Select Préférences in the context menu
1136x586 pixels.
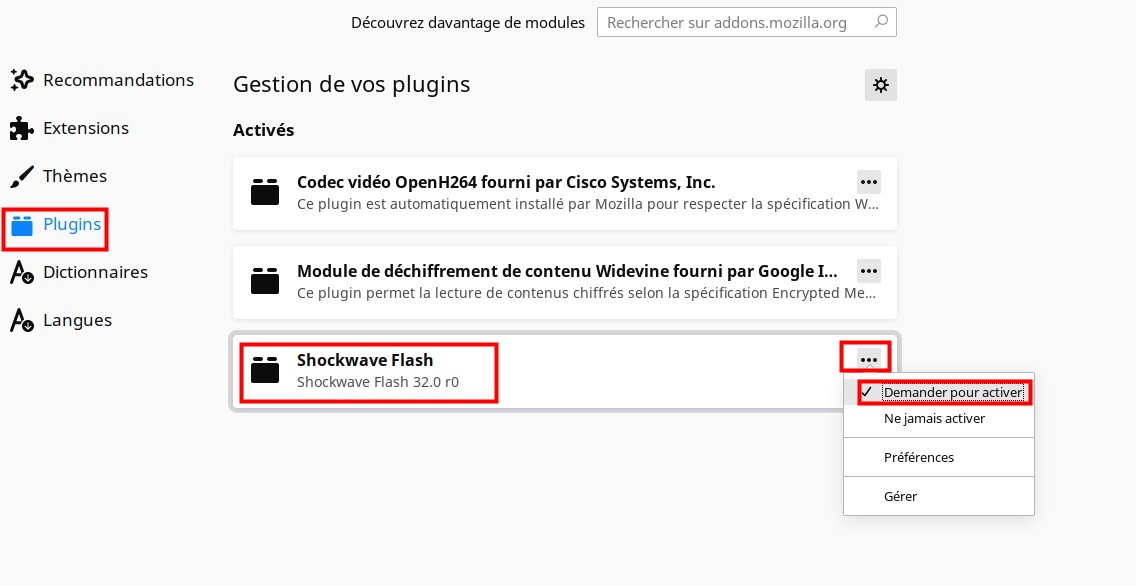[x=919, y=457]
